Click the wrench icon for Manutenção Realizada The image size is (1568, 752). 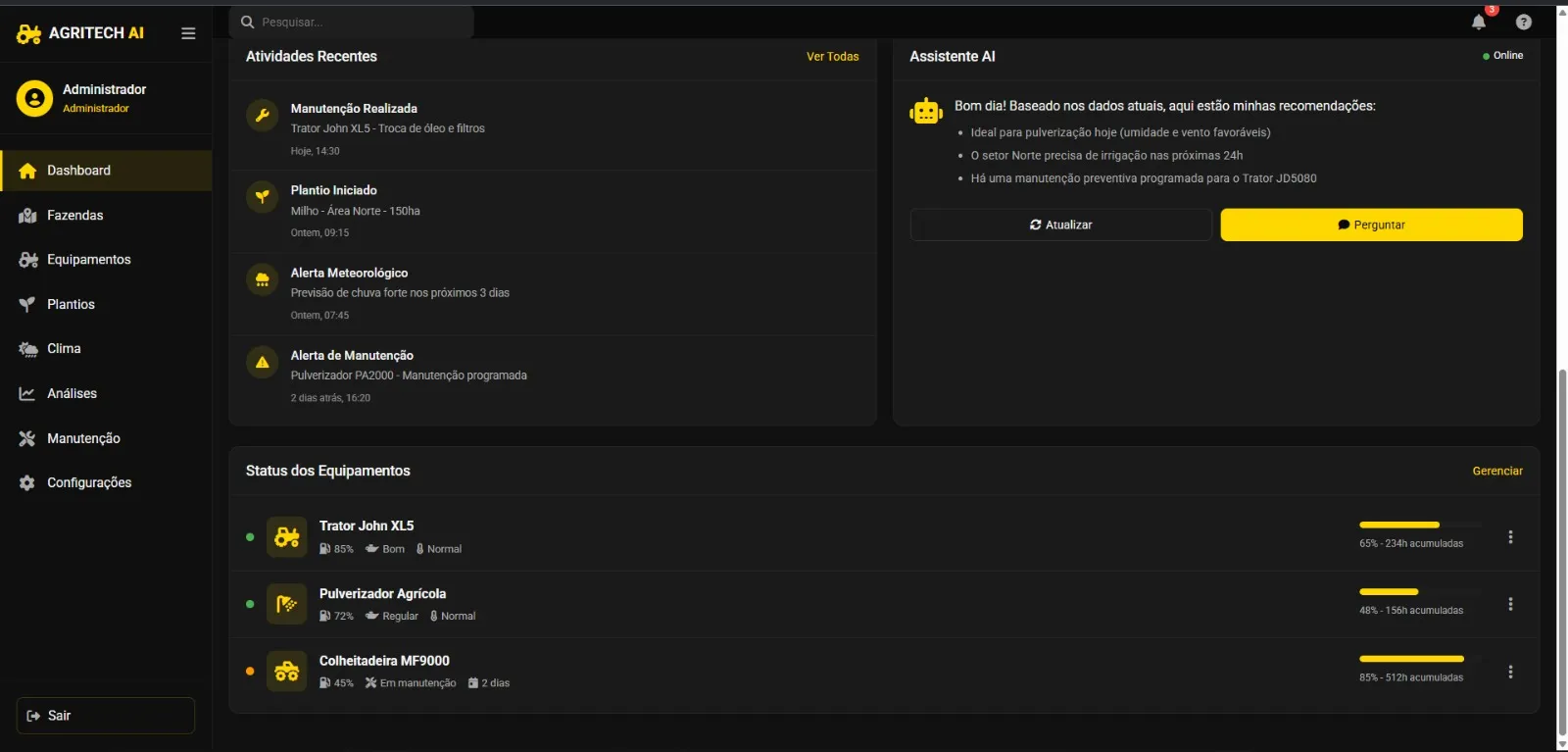[x=262, y=116]
